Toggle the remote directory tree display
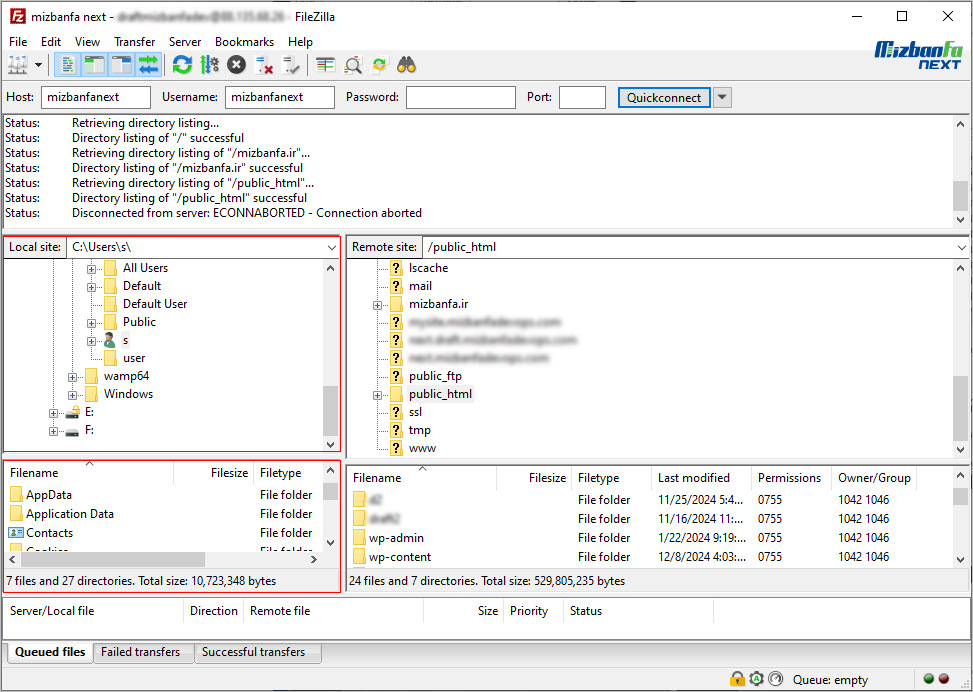Screen dimensions: 973x692 [x=122, y=65]
